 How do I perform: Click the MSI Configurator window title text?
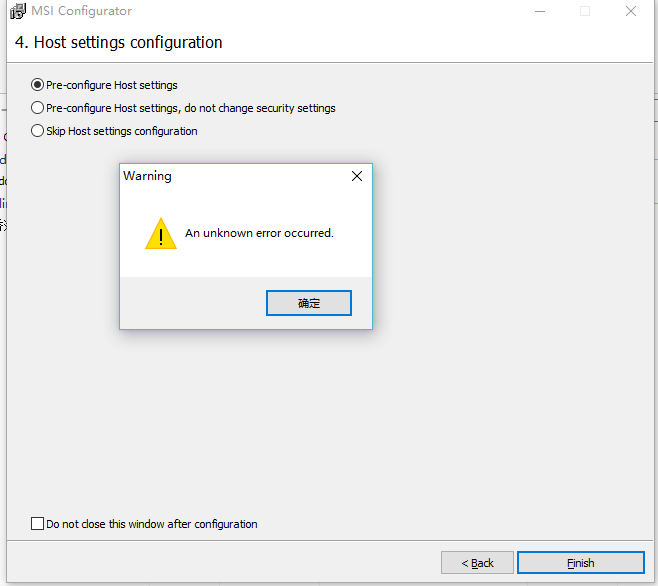(x=81, y=11)
